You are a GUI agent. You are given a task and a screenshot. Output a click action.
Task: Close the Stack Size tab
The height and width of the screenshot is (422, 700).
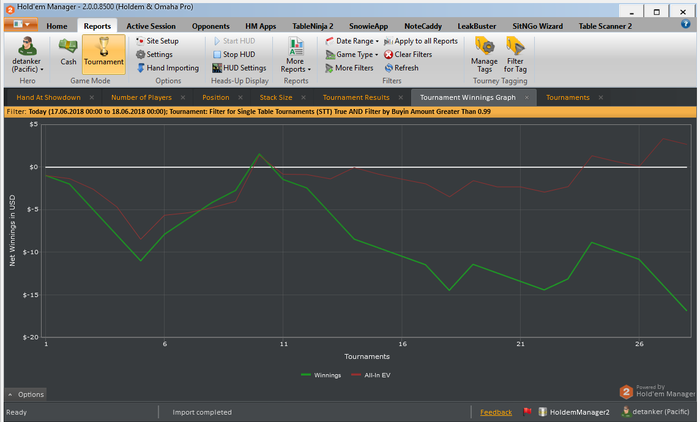pyautogui.click(x=303, y=97)
